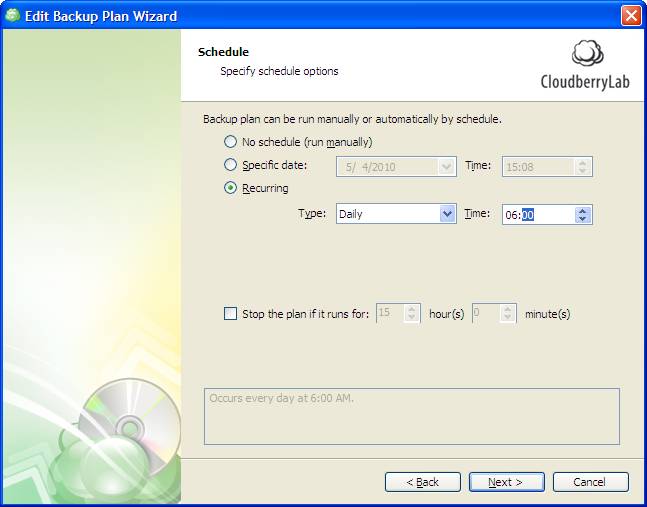The image size is (647, 507).
Task: Enable Stop the plan if it runs for
Action: pyautogui.click(x=230, y=314)
